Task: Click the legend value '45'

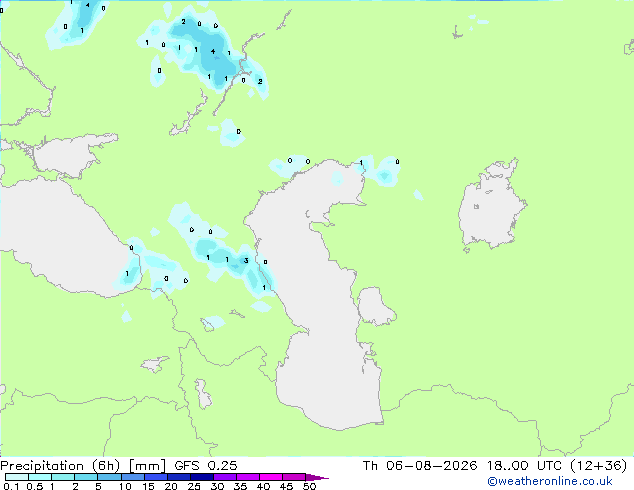Action: [286, 486]
